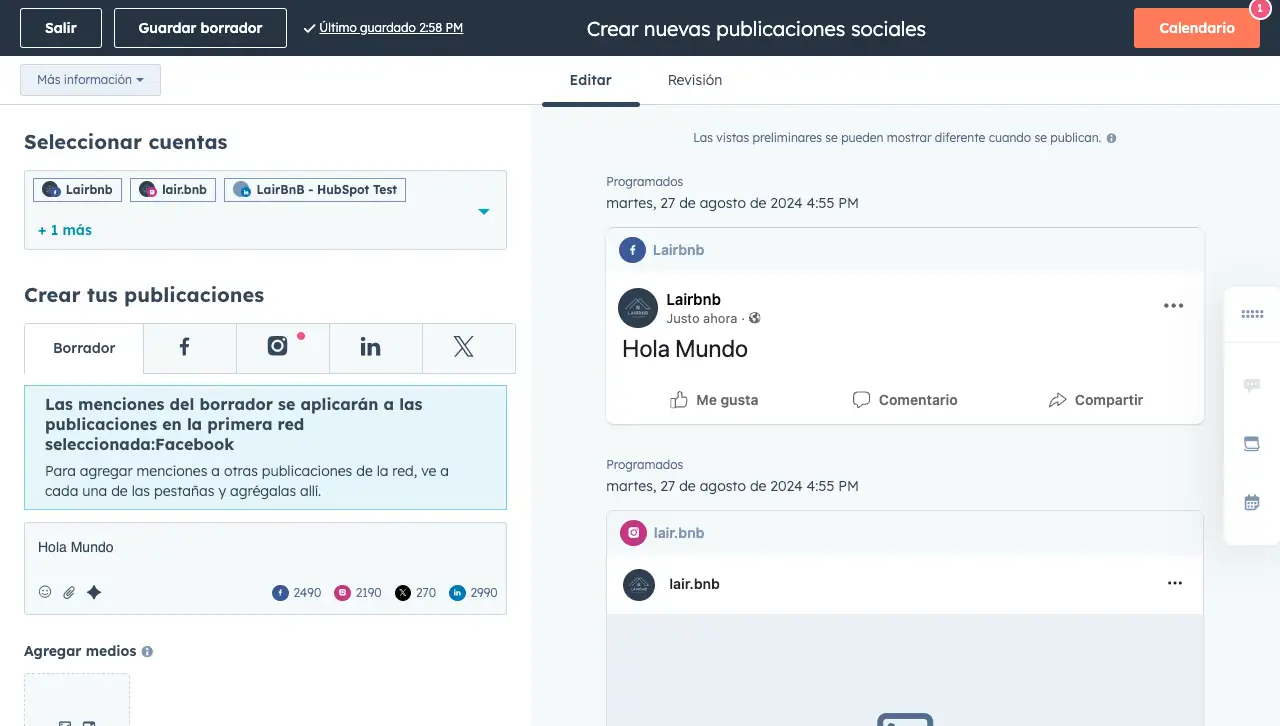Click the LinkedIn character count icon
Image resolution: width=1280 pixels, height=726 pixels.
457,593
